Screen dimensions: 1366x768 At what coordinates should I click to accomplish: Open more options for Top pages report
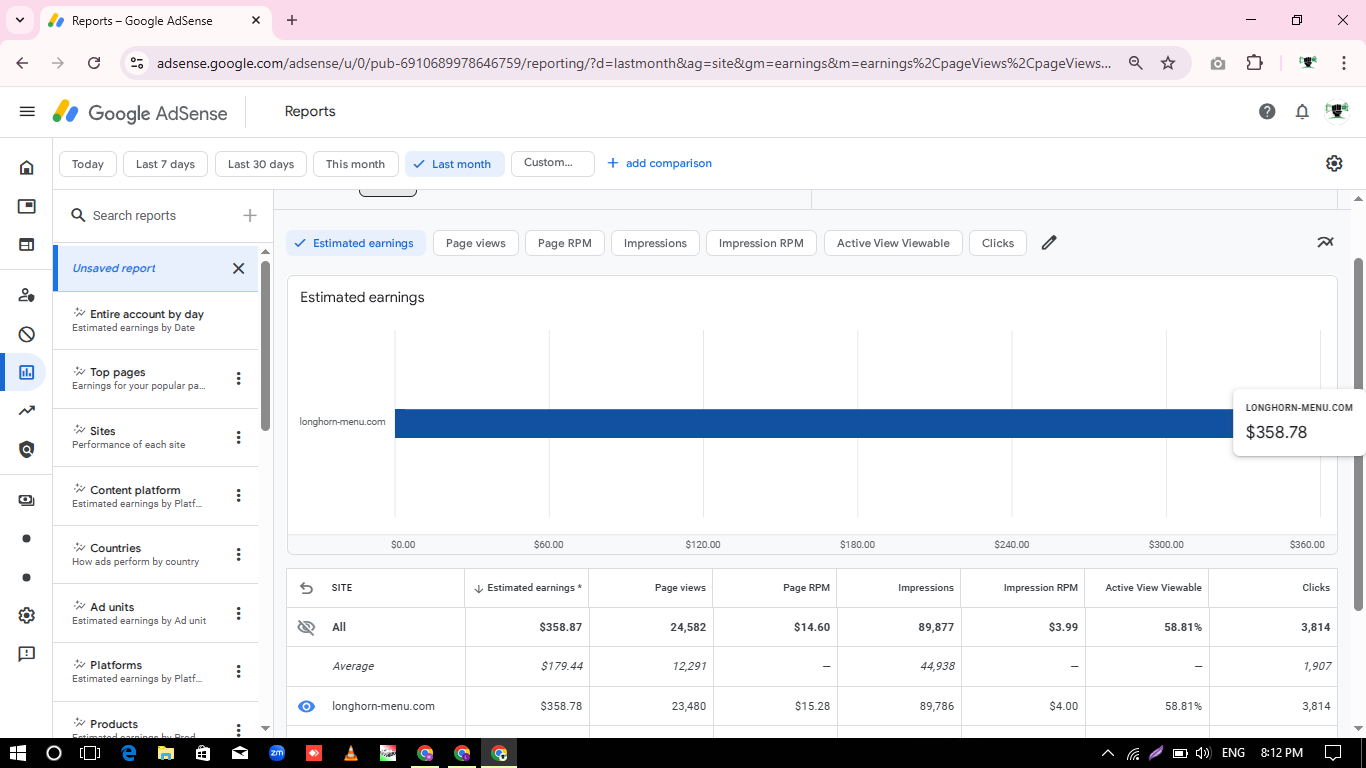[x=238, y=378]
